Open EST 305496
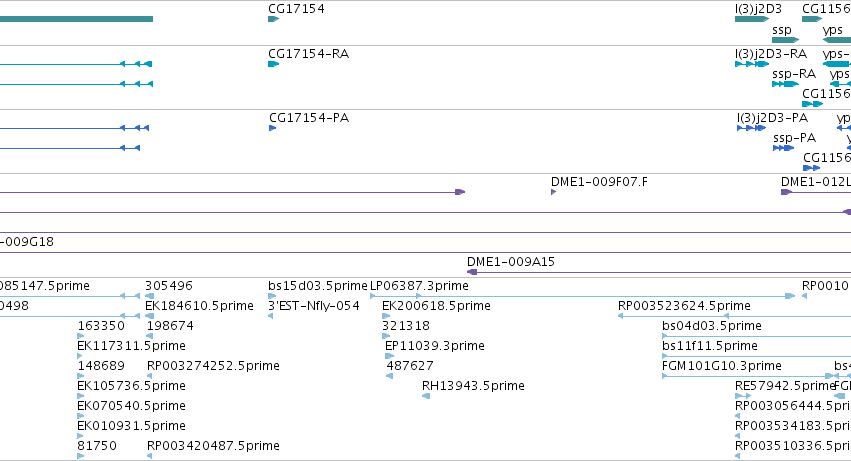Viewport: 851px width, 461px height. pyautogui.click(x=169, y=286)
